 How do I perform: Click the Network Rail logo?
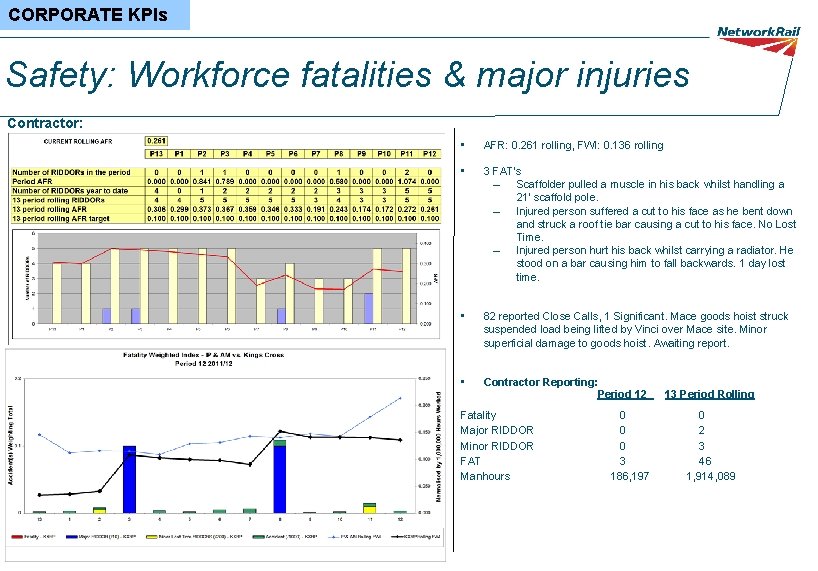[x=758, y=40]
